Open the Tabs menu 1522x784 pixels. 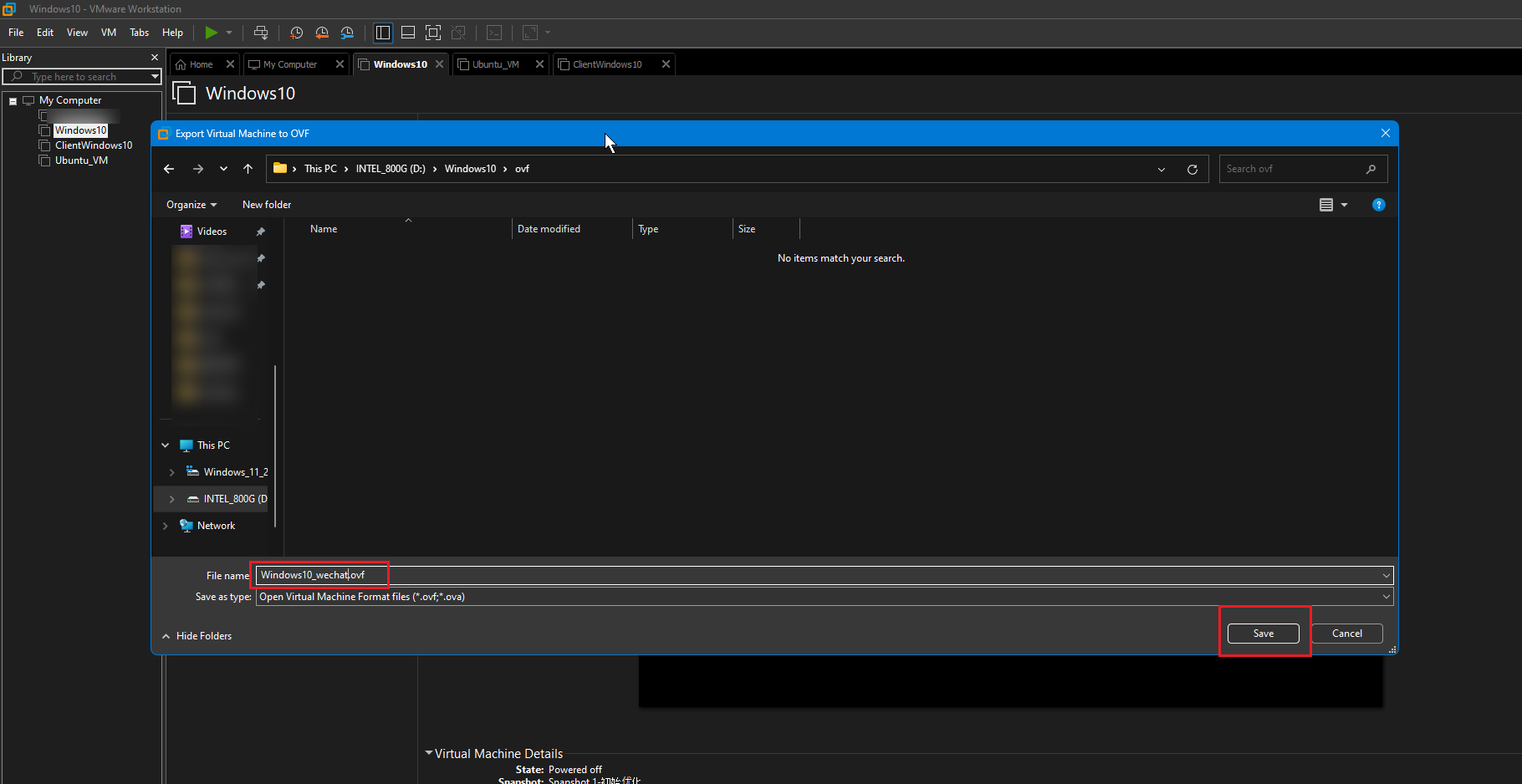[140, 33]
